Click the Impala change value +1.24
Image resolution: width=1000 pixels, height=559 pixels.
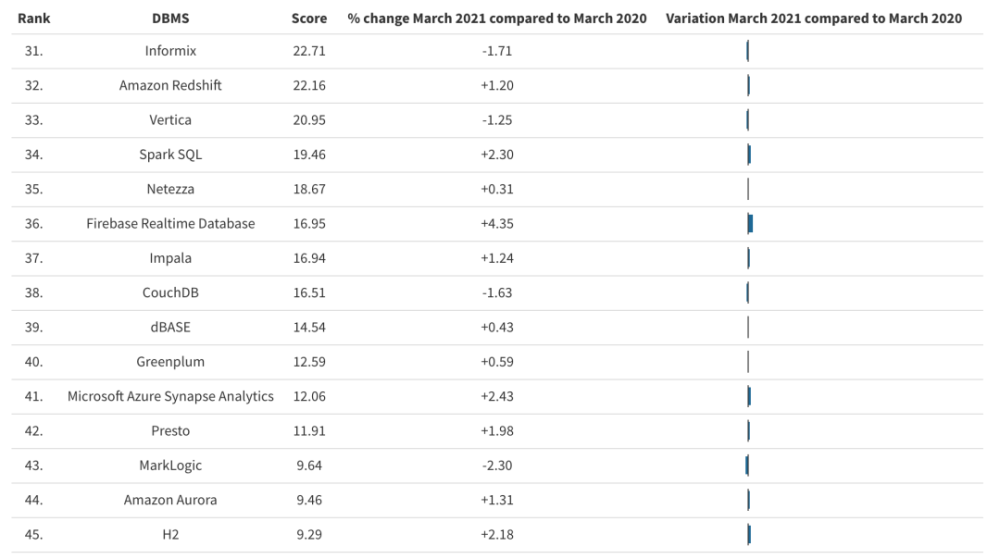(x=497, y=258)
